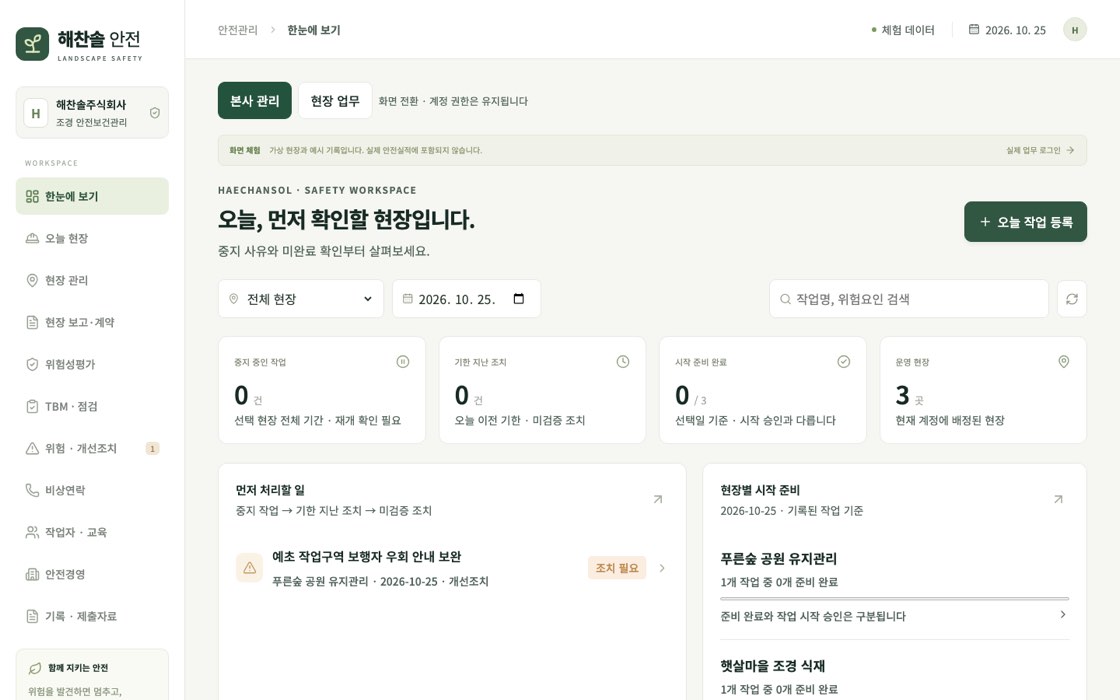1120x700 pixels.
Task: Click the pause icon on 중지 중인 작업 card
Action: tap(403, 361)
